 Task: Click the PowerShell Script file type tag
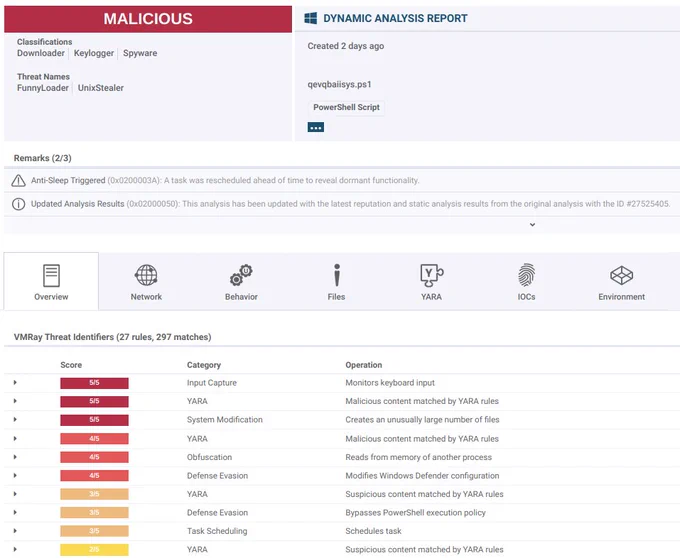click(x=346, y=107)
